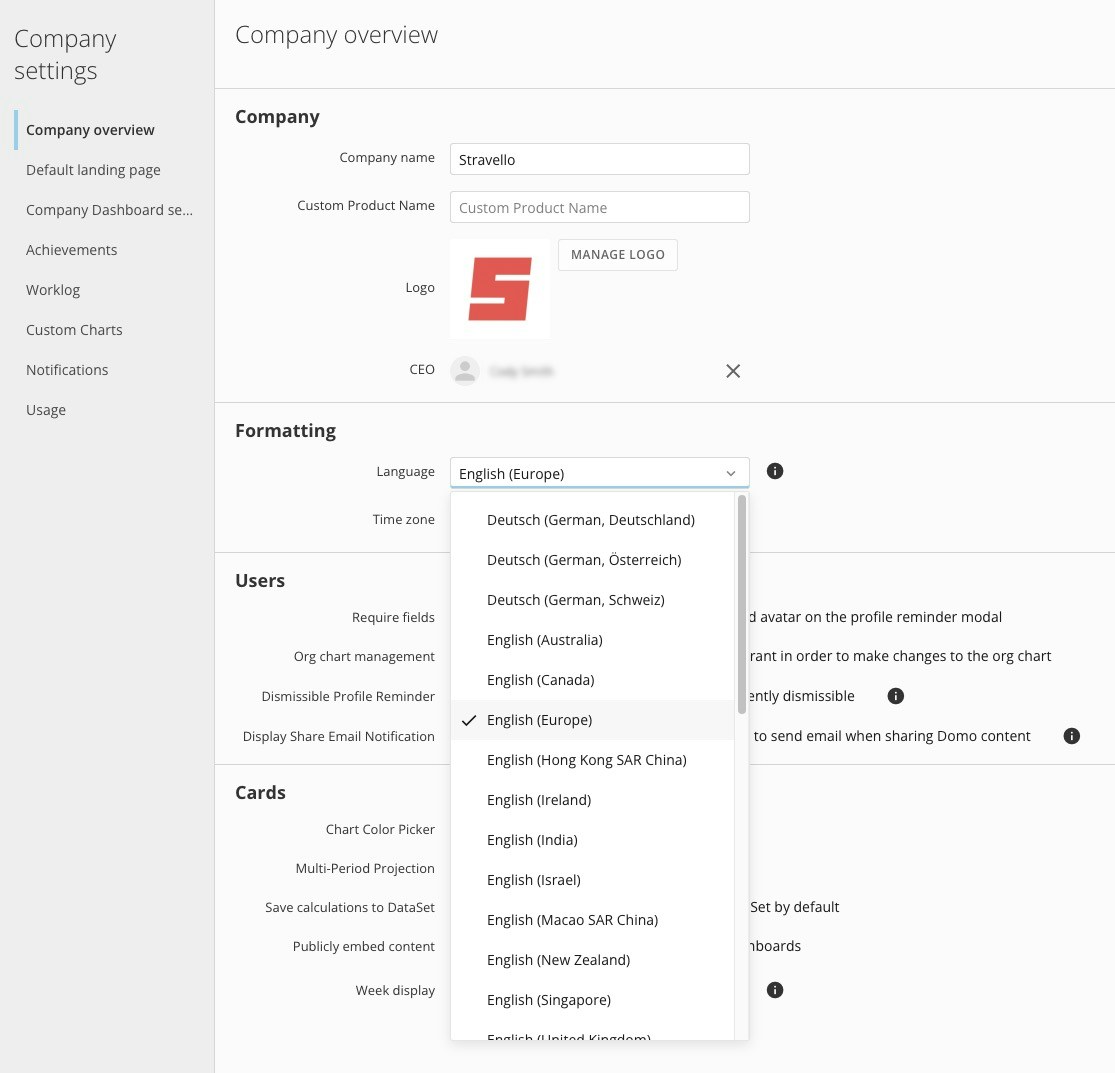Image resolution: width=1115 pixels, height=1073 pixels.
Task: Select Deutsch (German, Deutschland) option
Action: pos(592,520)
